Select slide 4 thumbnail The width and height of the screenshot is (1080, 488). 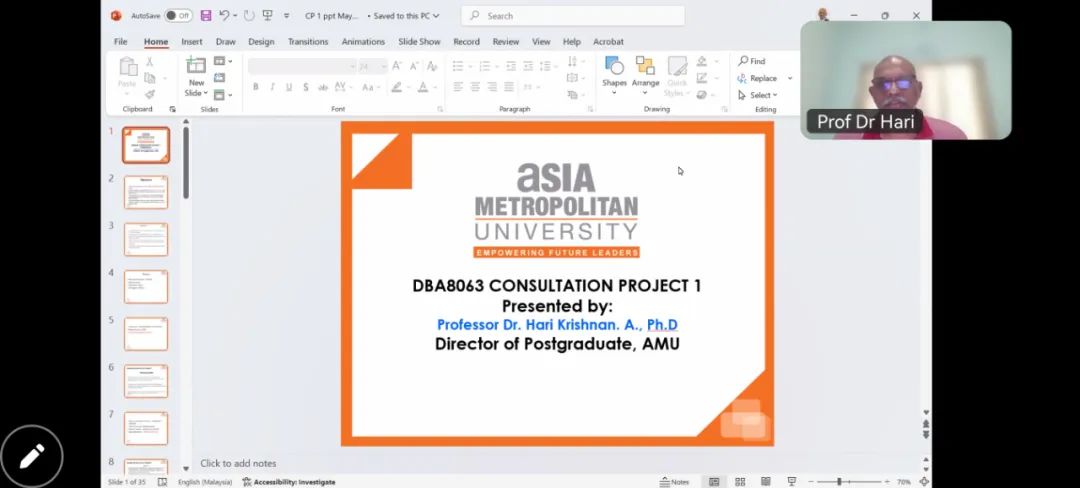(x=146, y=287)
